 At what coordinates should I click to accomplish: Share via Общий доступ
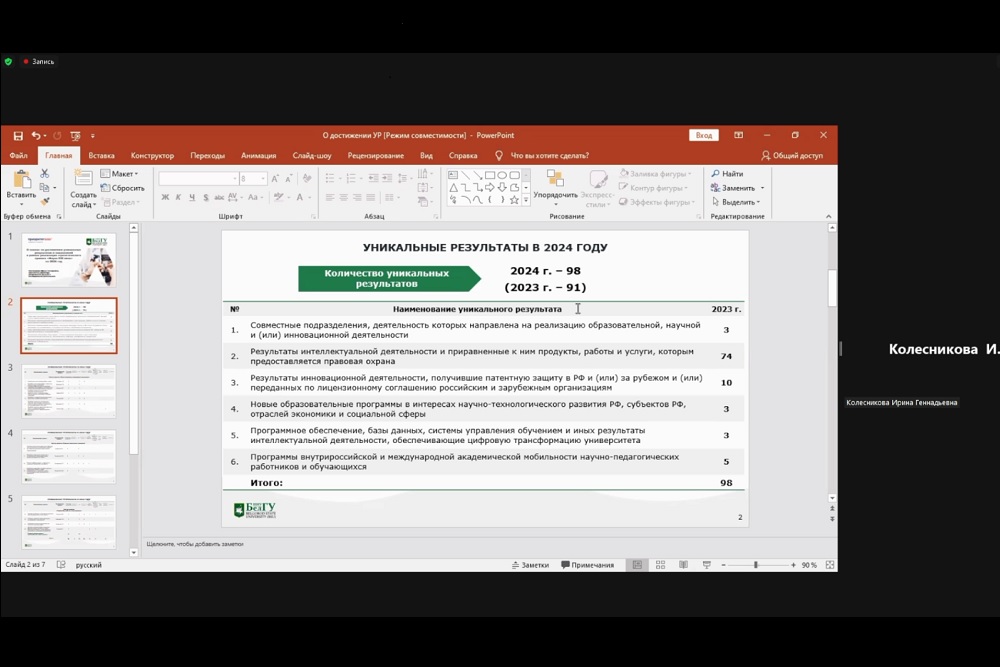click(792, 156)
